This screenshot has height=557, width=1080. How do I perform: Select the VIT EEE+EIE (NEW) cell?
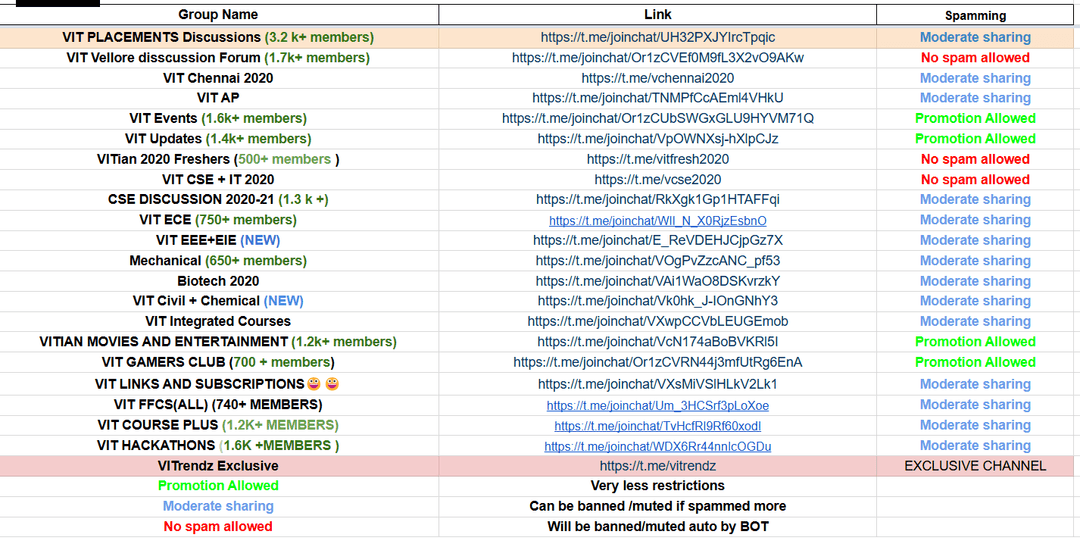218,240
